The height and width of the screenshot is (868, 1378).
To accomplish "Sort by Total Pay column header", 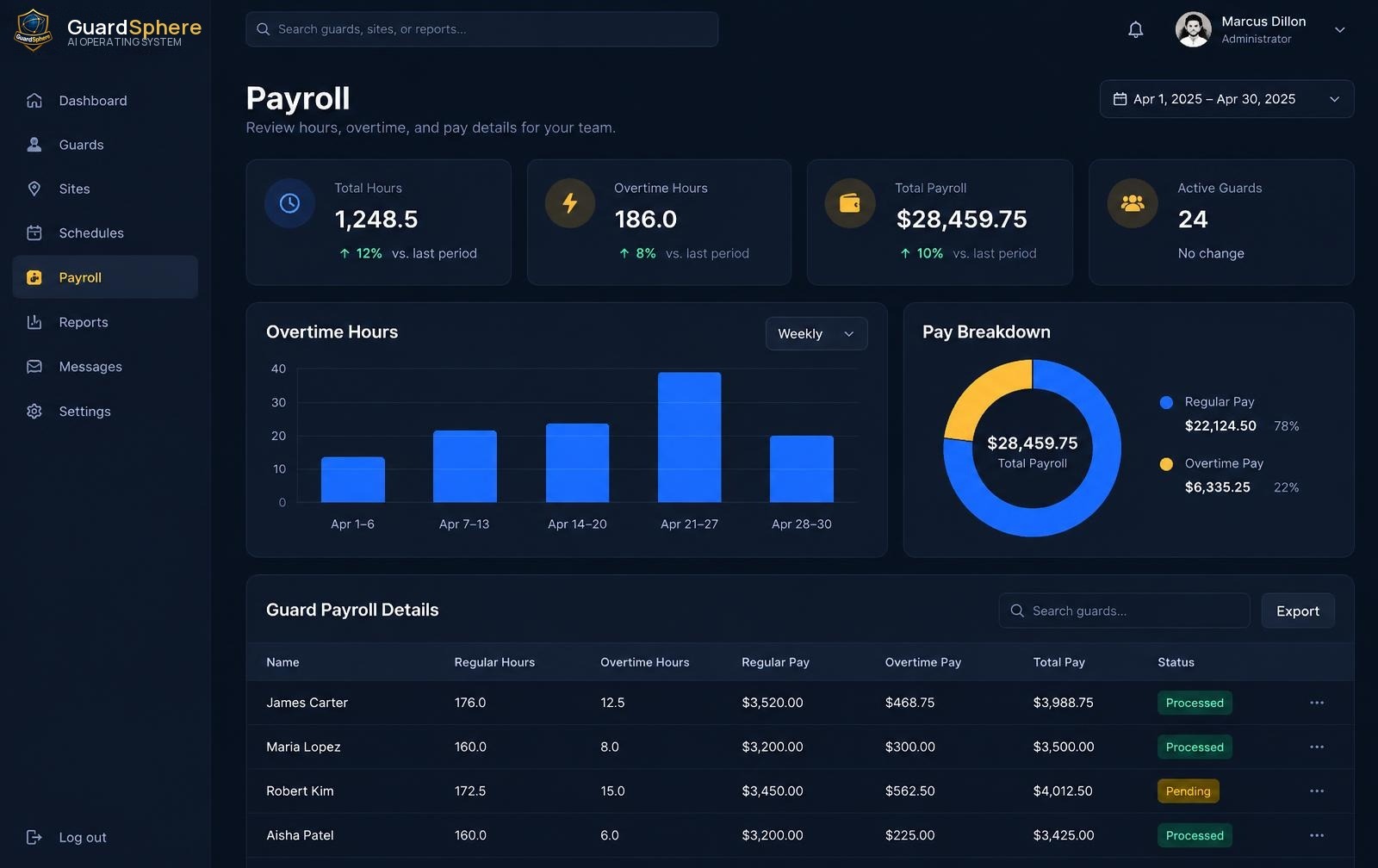I will pos(1059,662).
